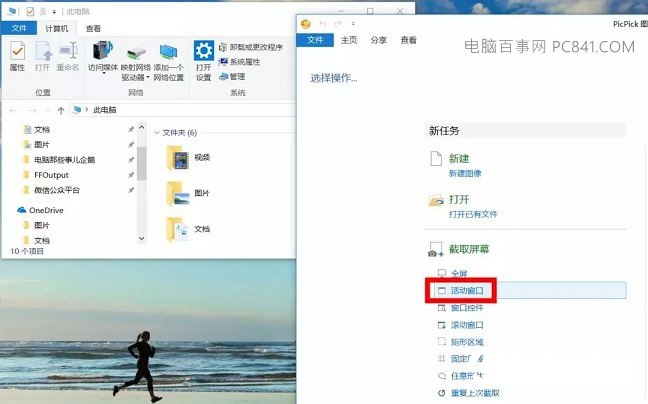Click the Explorer forward navigation arrow

(32, 110)
